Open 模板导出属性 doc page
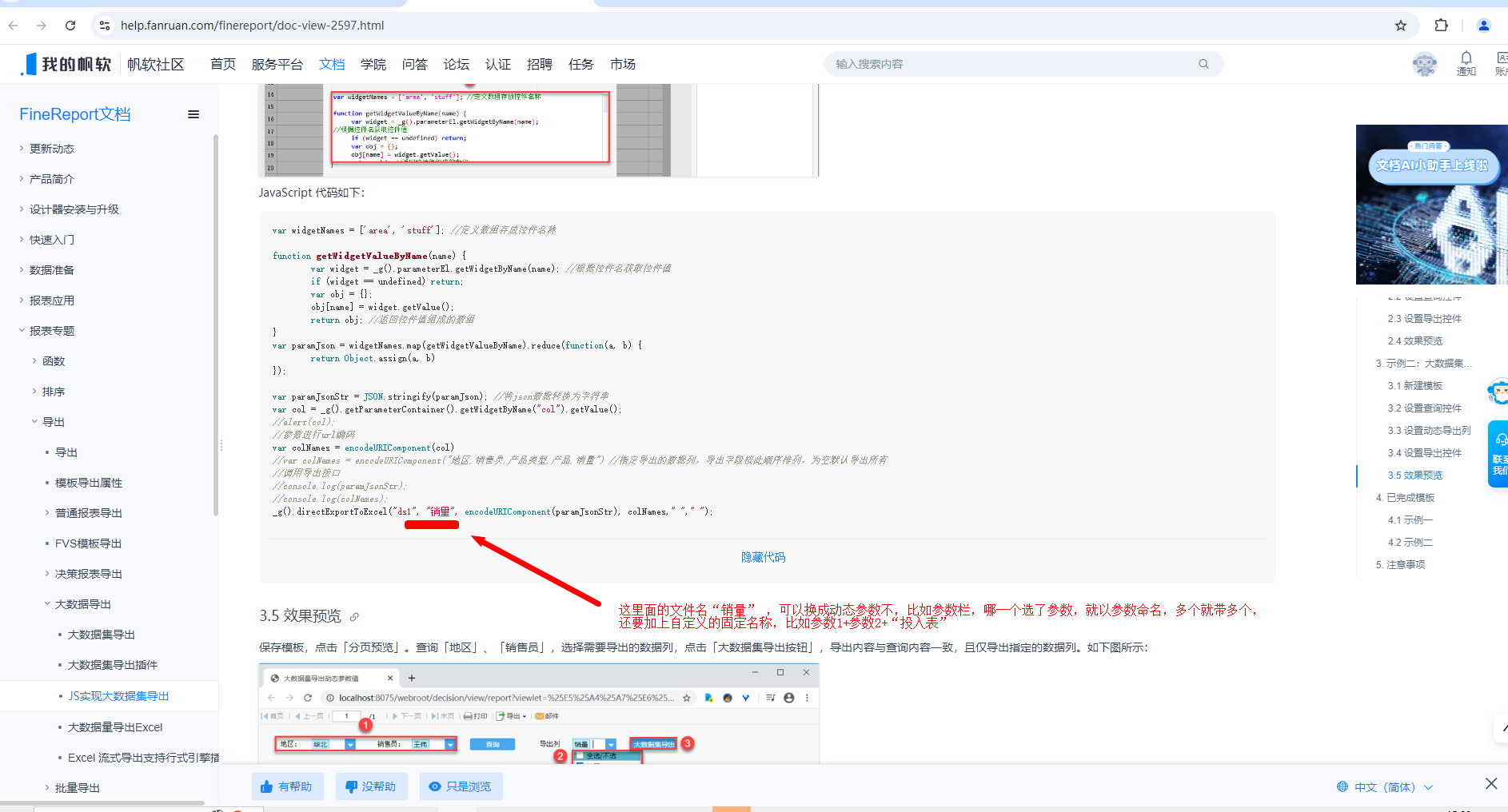The width and height of the screenshot is (1508, 812). coord(89,483)
